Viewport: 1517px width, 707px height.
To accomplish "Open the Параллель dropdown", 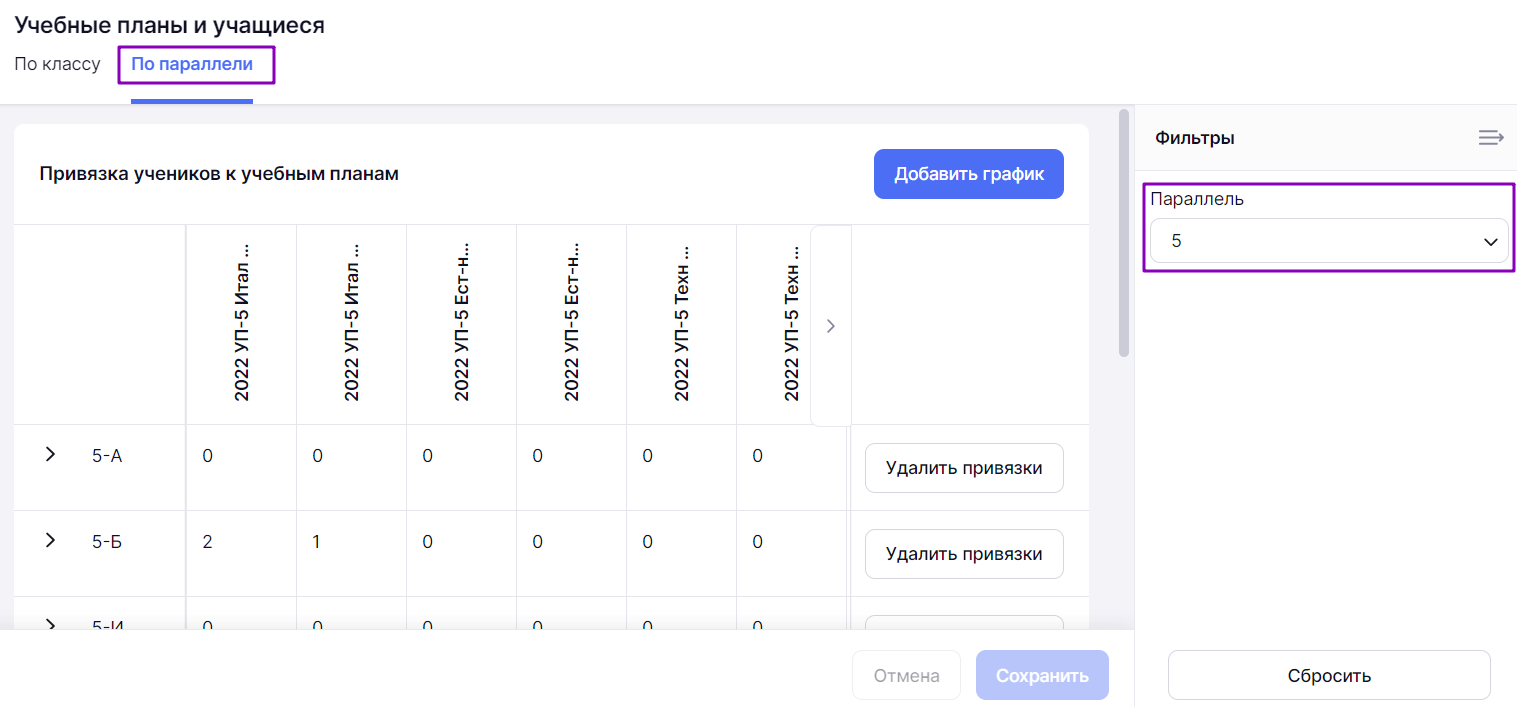I will (1329, 241).
